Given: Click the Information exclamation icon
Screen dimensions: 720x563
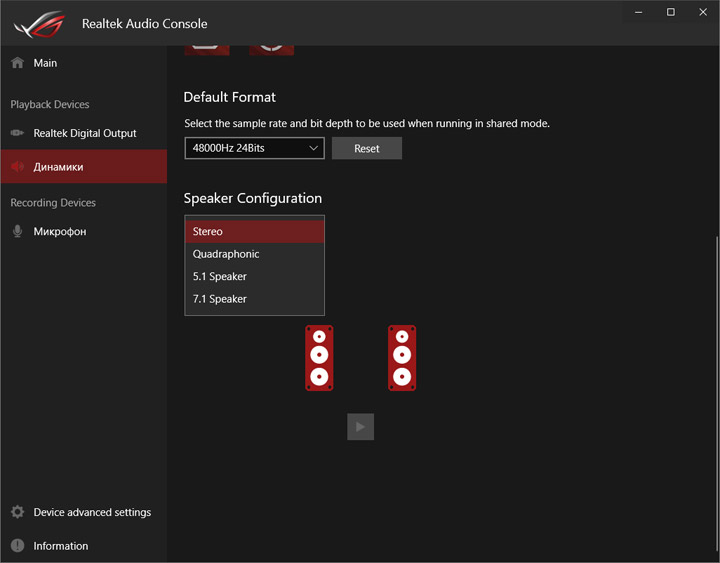Looking at the screenshot, I should click(17, 546).
